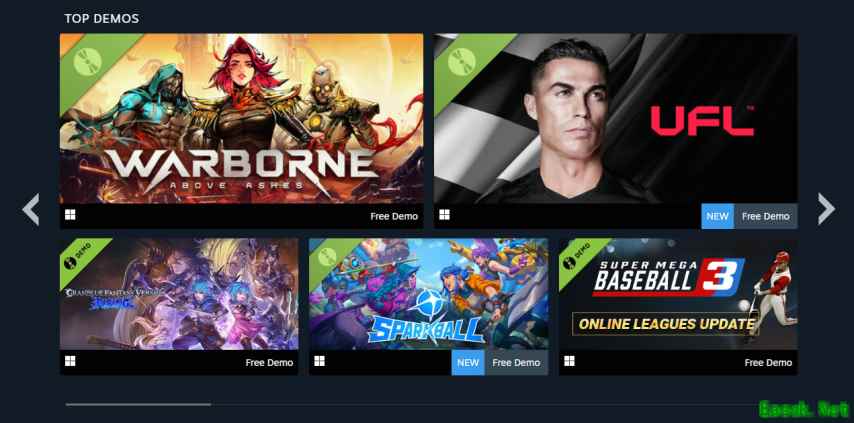Open the Warborne Above Ashes demo banner
The width and height of the screenshot is (854, 423).
coord(241,119)
